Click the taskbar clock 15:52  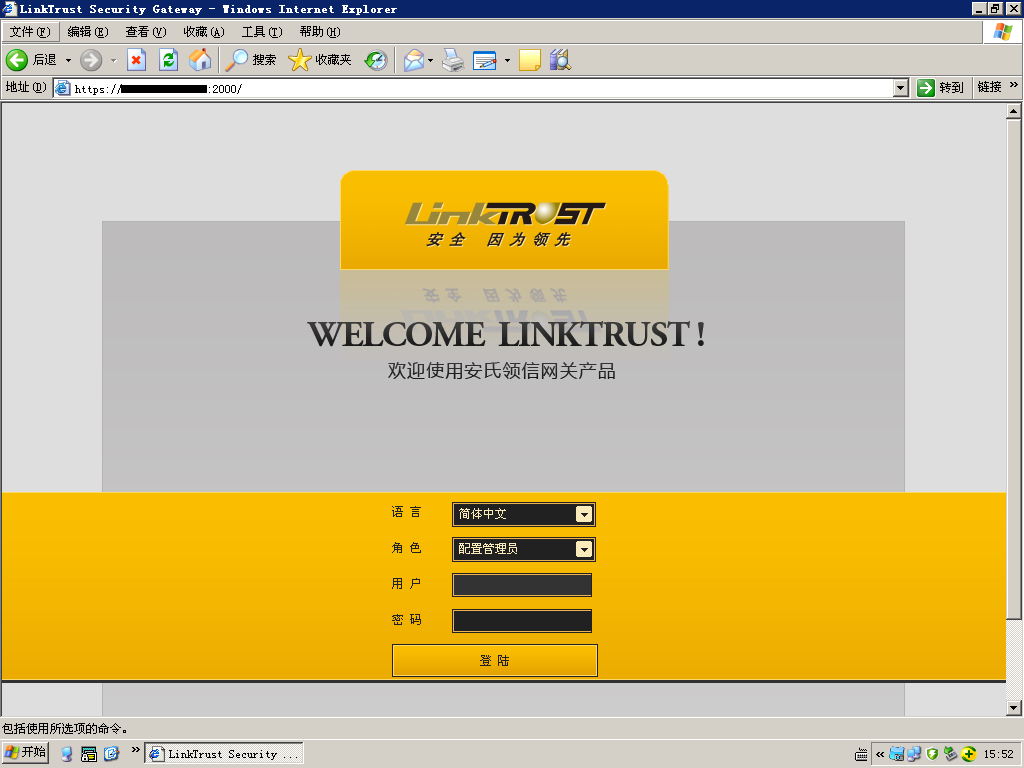pyautogui.click(x=999, y=754)
